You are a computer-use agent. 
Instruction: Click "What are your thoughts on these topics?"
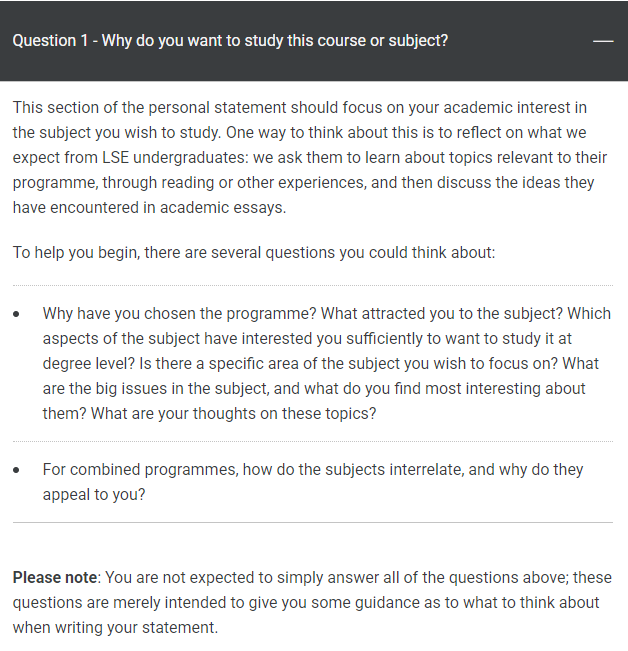(233, 413)
